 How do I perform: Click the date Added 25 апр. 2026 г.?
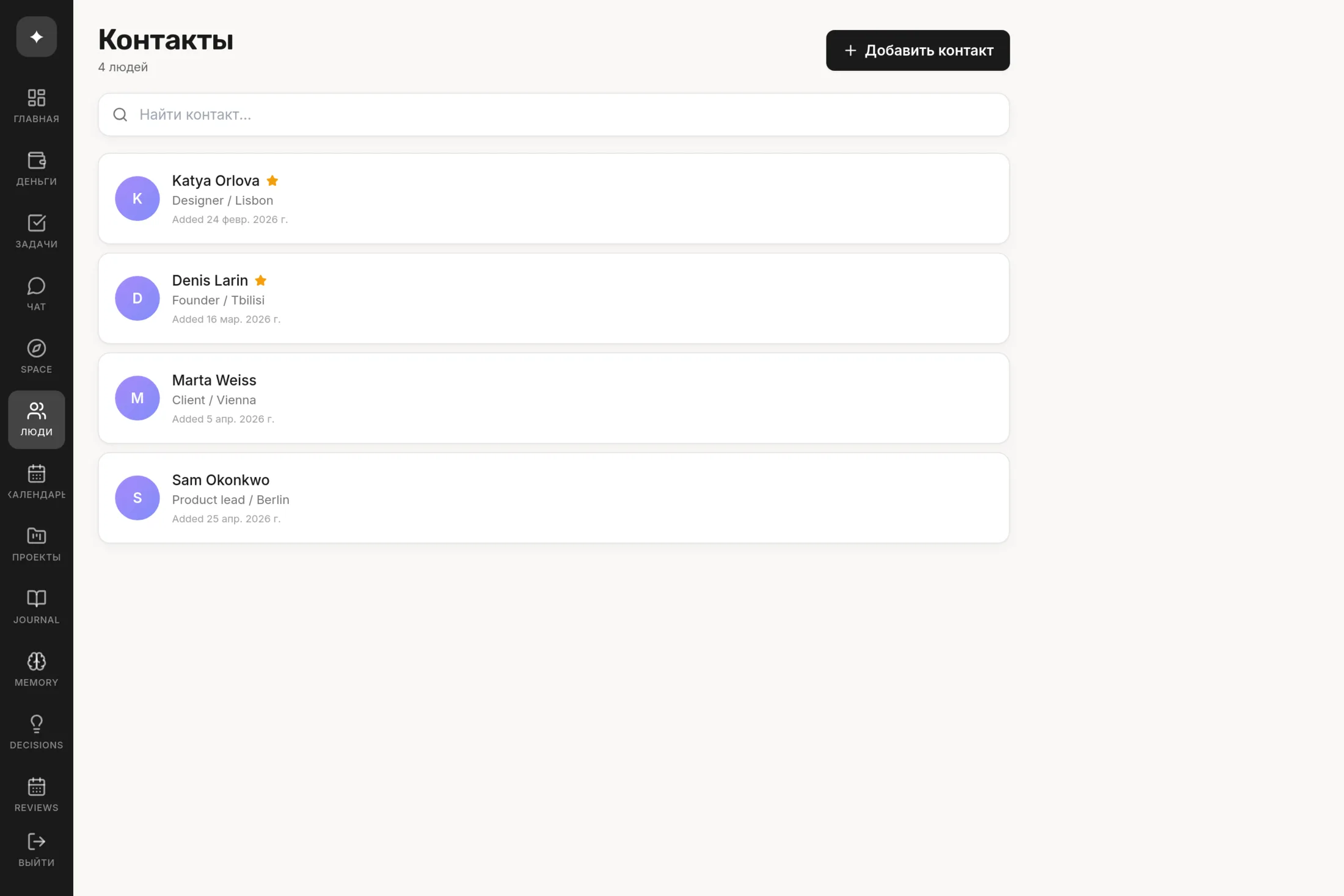tap(226, 519)
